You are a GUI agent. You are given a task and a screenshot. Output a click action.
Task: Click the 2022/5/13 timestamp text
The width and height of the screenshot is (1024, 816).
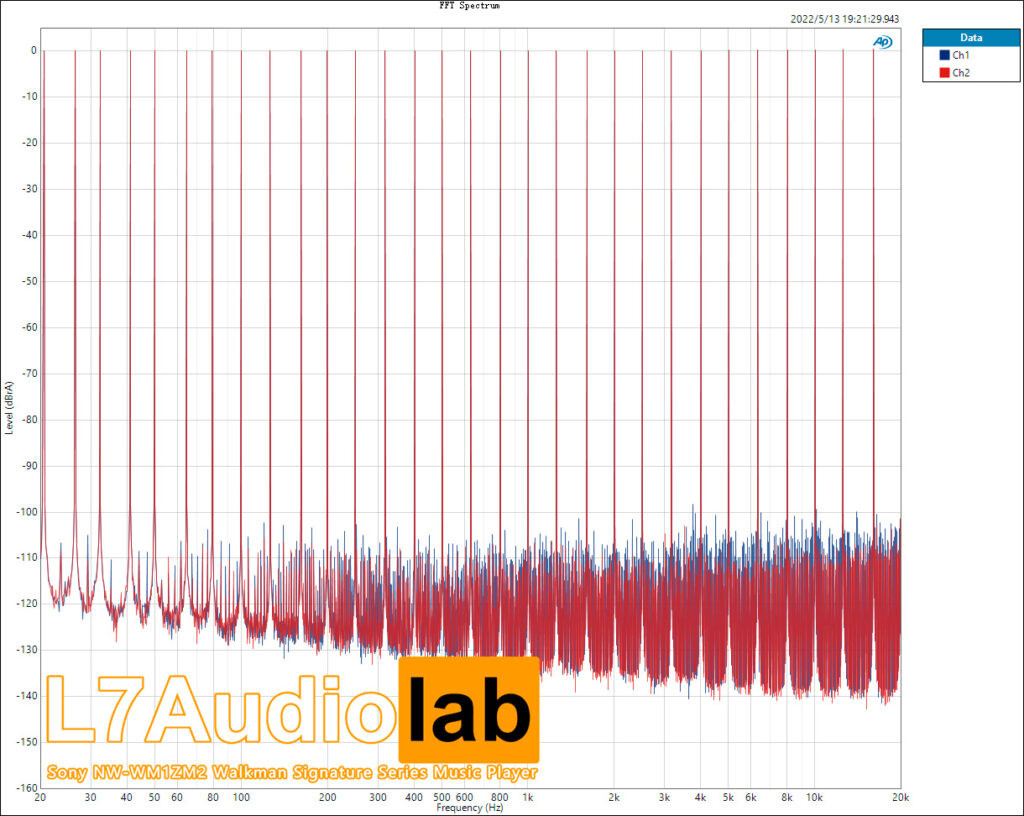click(844, 19)
